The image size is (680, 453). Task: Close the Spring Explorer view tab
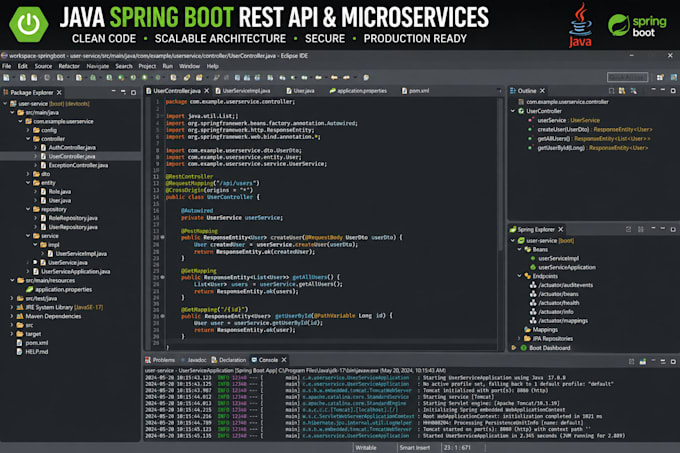click(x=561, y=229)
